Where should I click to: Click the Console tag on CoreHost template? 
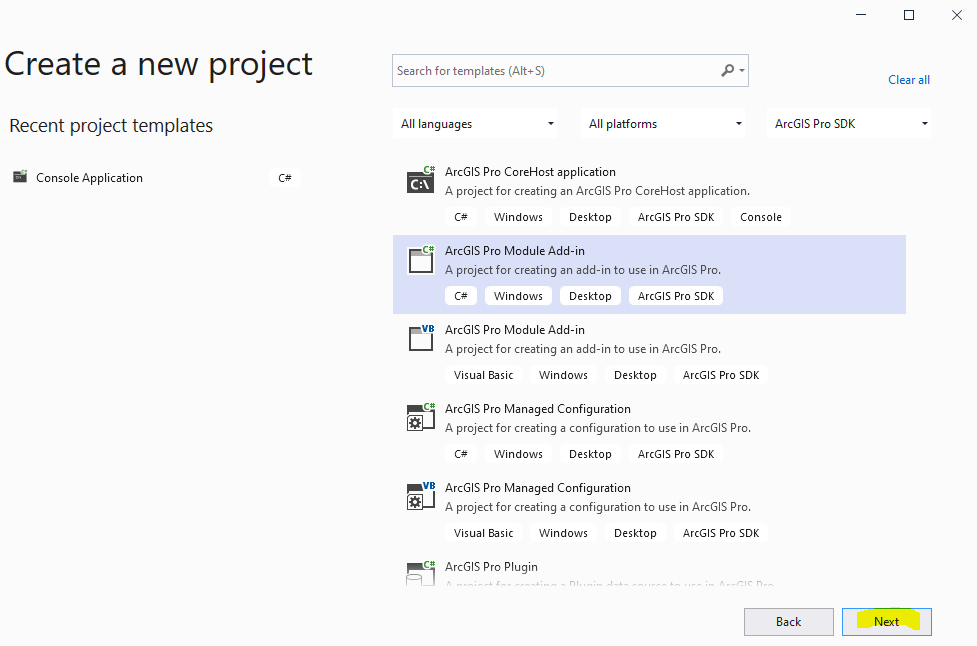[x=761, y=217]
